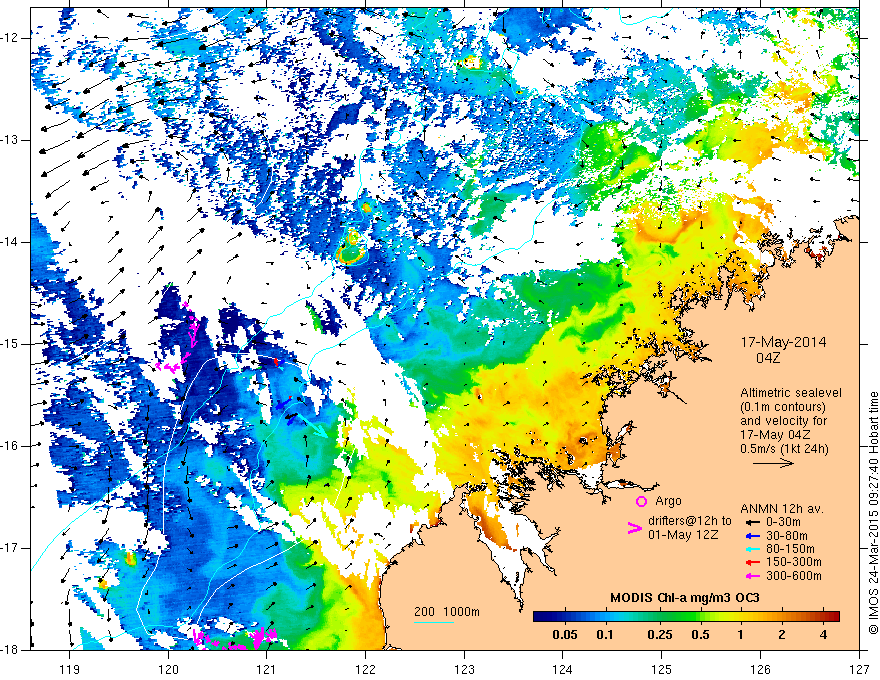The width and height of the screenshot is (880, 680).
Task: Click the '125' longitude axis label
Action: (x=662, y=669)
